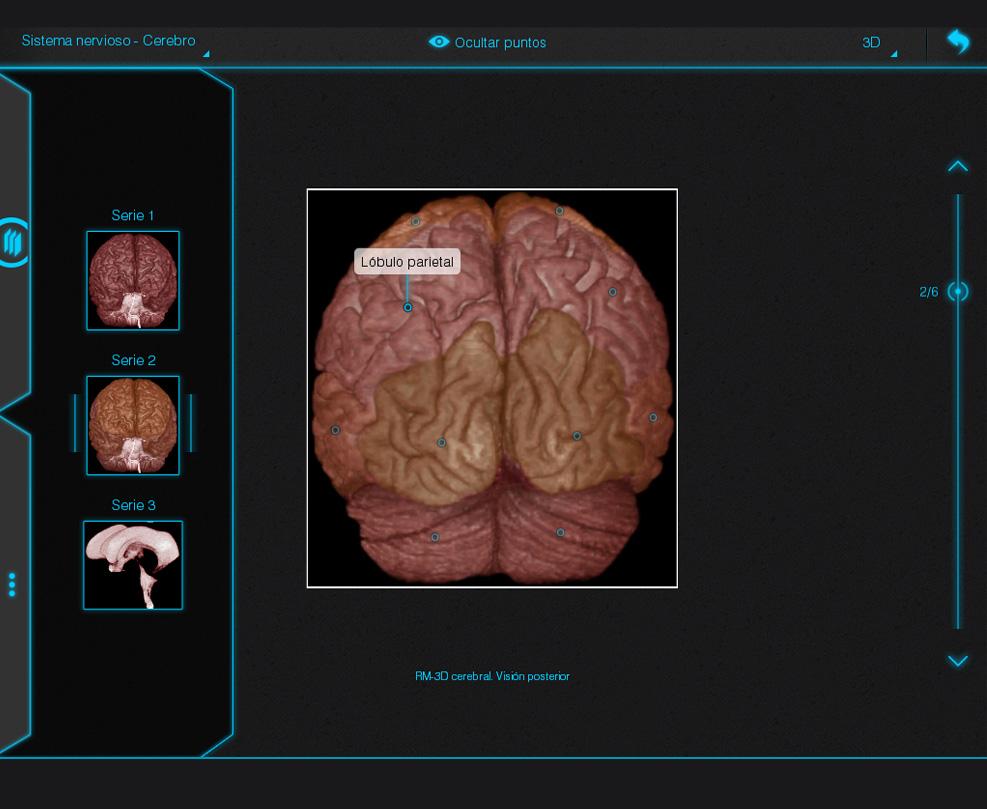Viewport: 987px width, 809px height.
Task: Click the back arrow icon
Action: click(958, 42)
